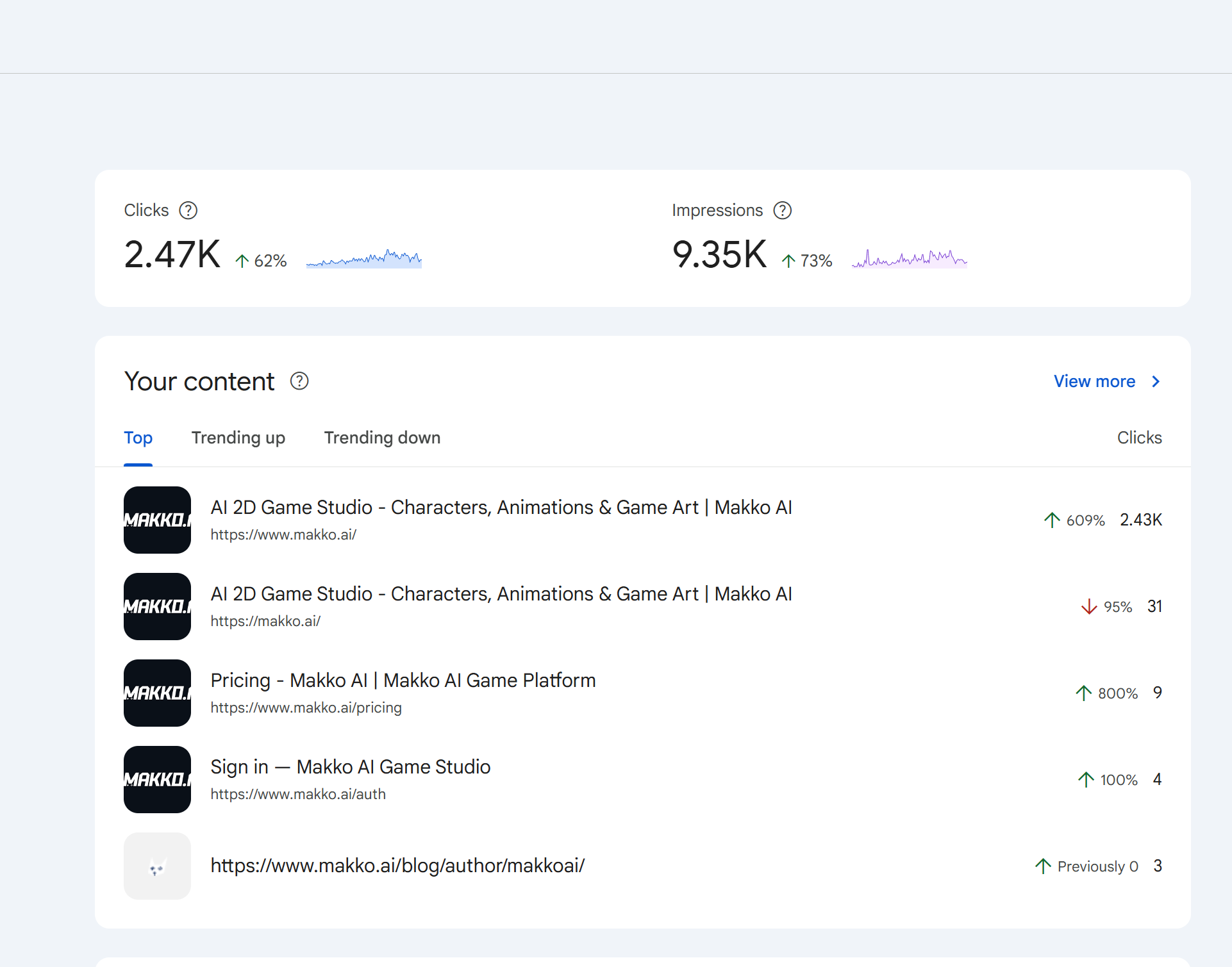1232x967 pixels.
Task: Click the Your content heading
Action: [x=199, y=381]
